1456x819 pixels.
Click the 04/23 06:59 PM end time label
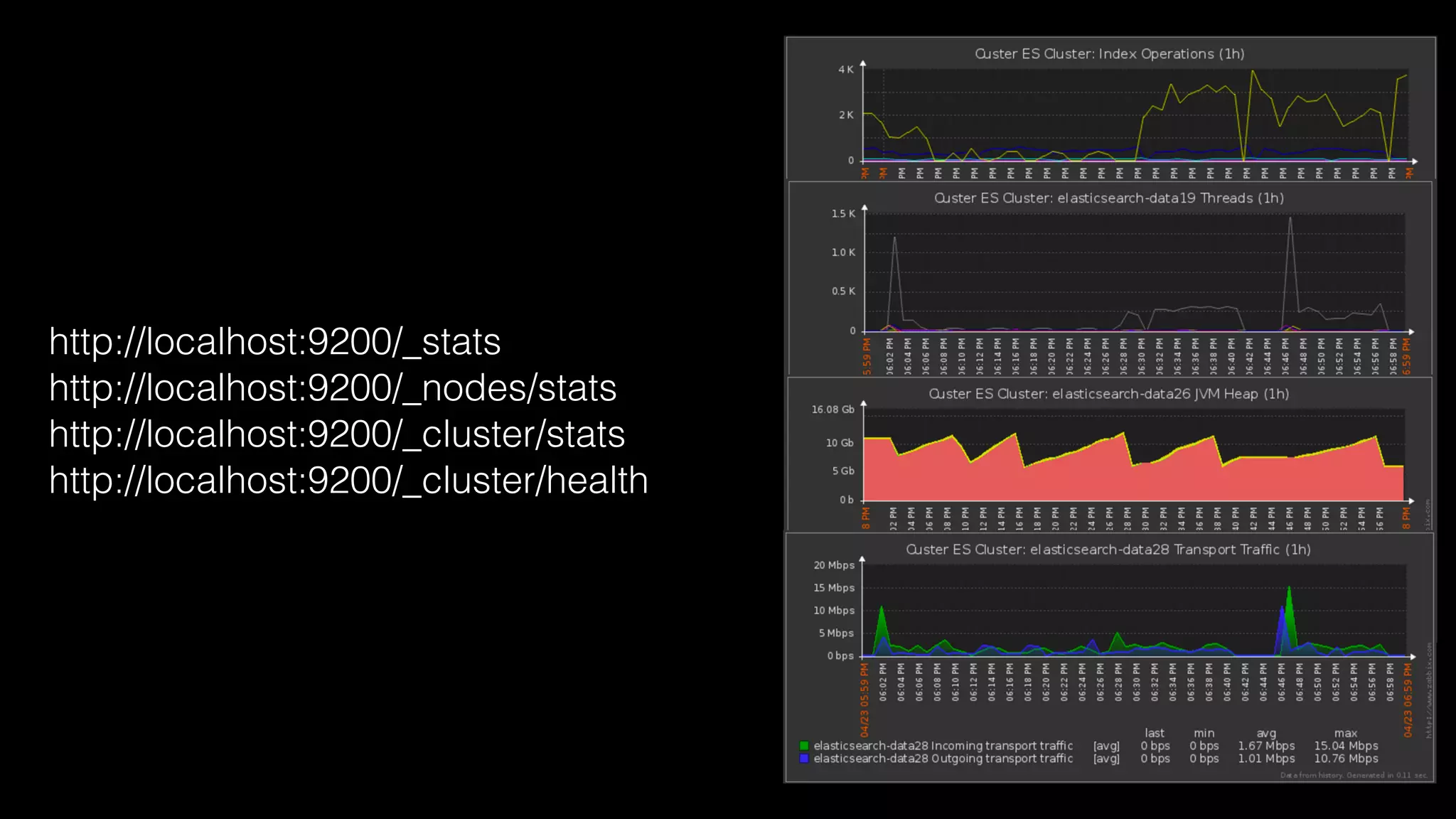pos(1408,700)
